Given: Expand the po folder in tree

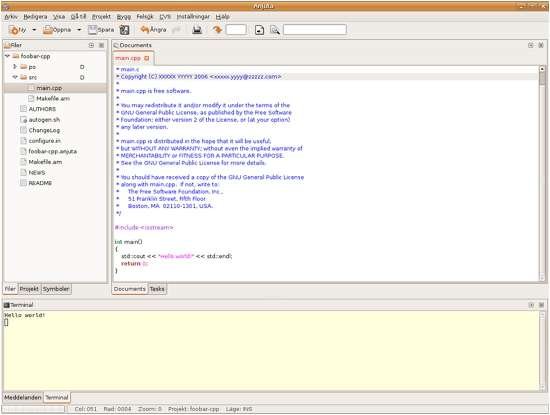Looking at the screenshot, I should [15, 66].
